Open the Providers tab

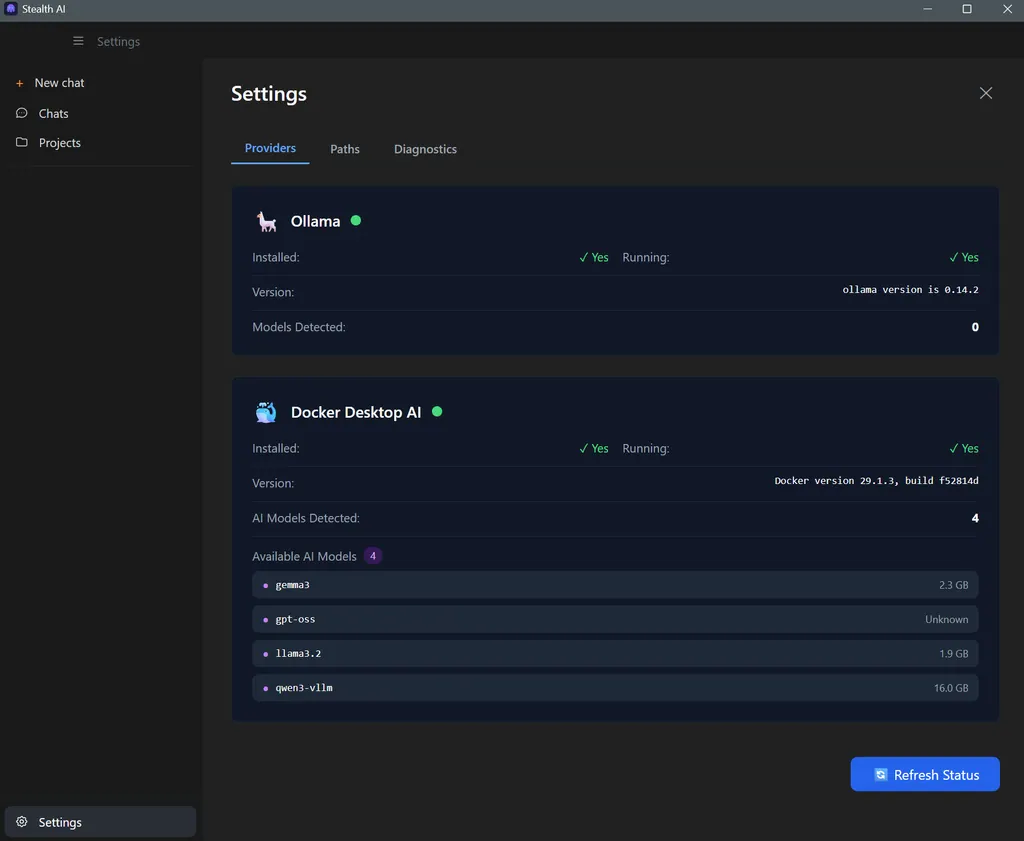tap(270, 148)
